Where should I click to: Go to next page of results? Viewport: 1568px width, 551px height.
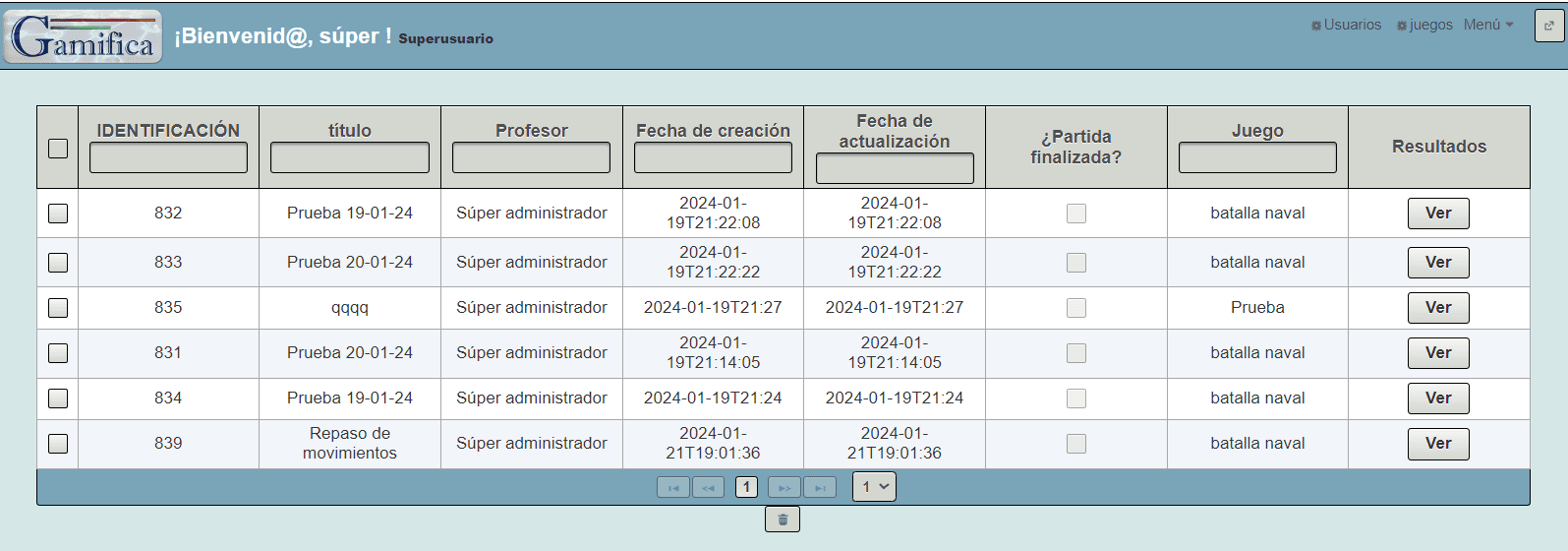pyautogui.click(x=784, y=487)
